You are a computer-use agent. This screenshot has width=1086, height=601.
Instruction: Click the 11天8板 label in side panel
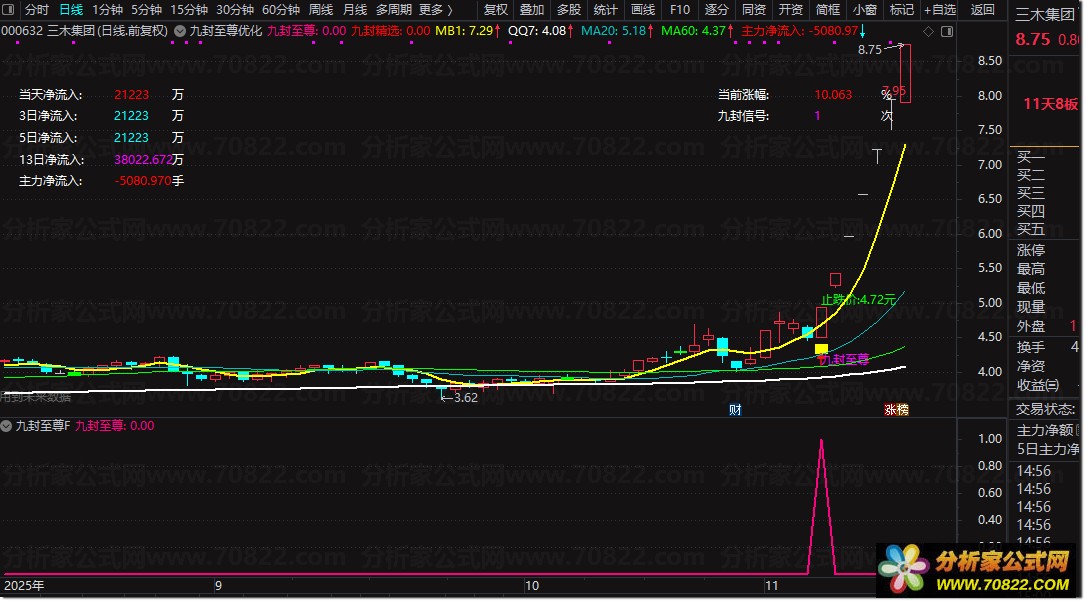1051,104
